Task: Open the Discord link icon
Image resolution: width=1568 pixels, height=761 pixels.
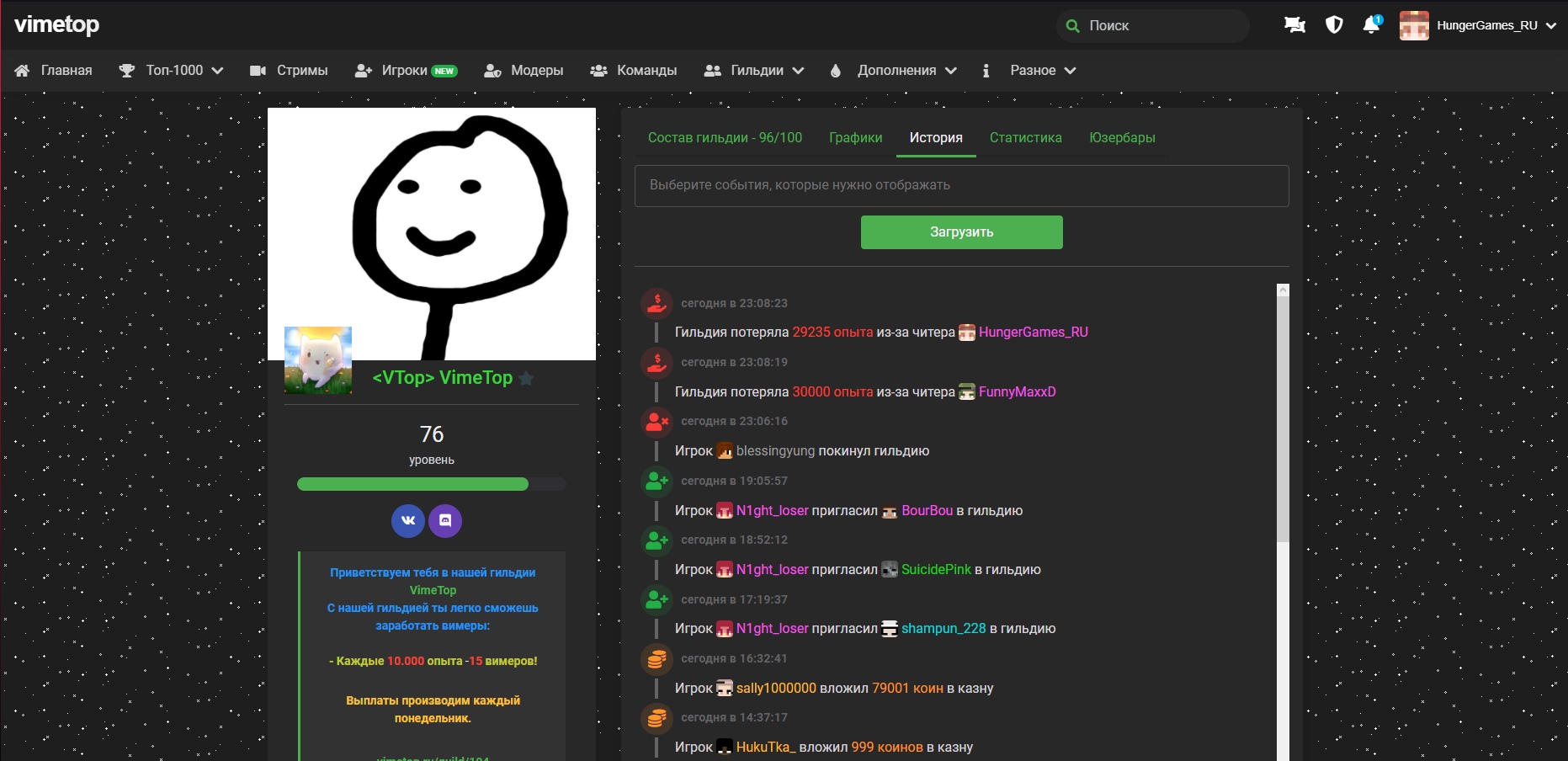Action: 445,520
